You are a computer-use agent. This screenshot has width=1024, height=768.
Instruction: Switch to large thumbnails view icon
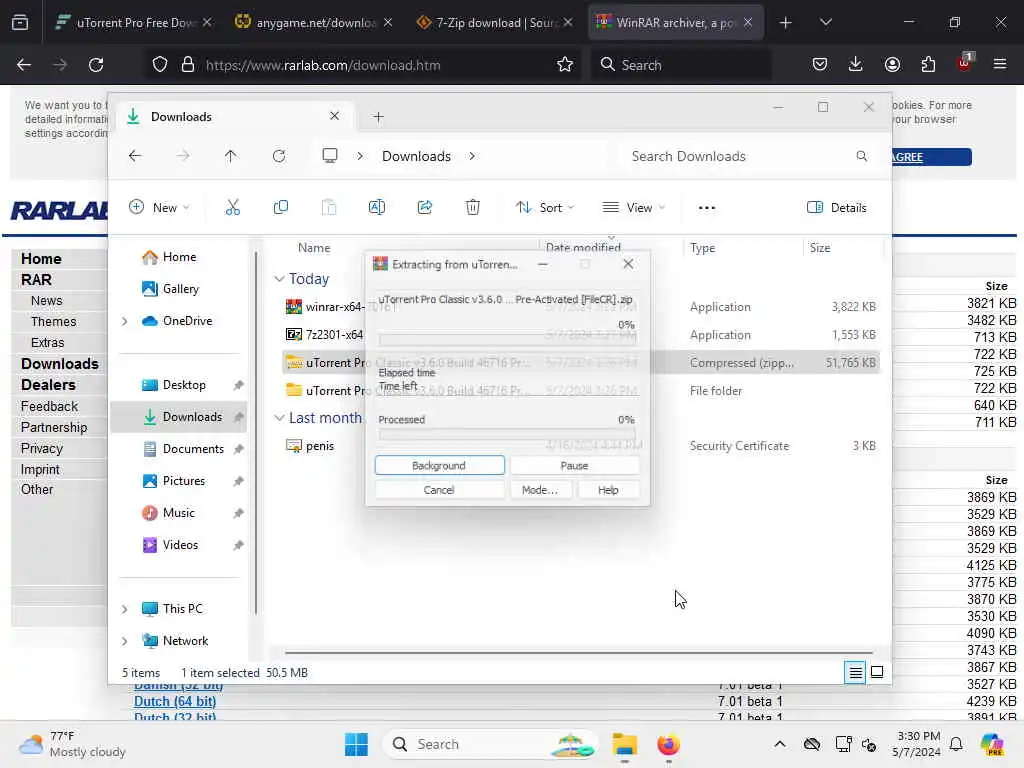877,672
